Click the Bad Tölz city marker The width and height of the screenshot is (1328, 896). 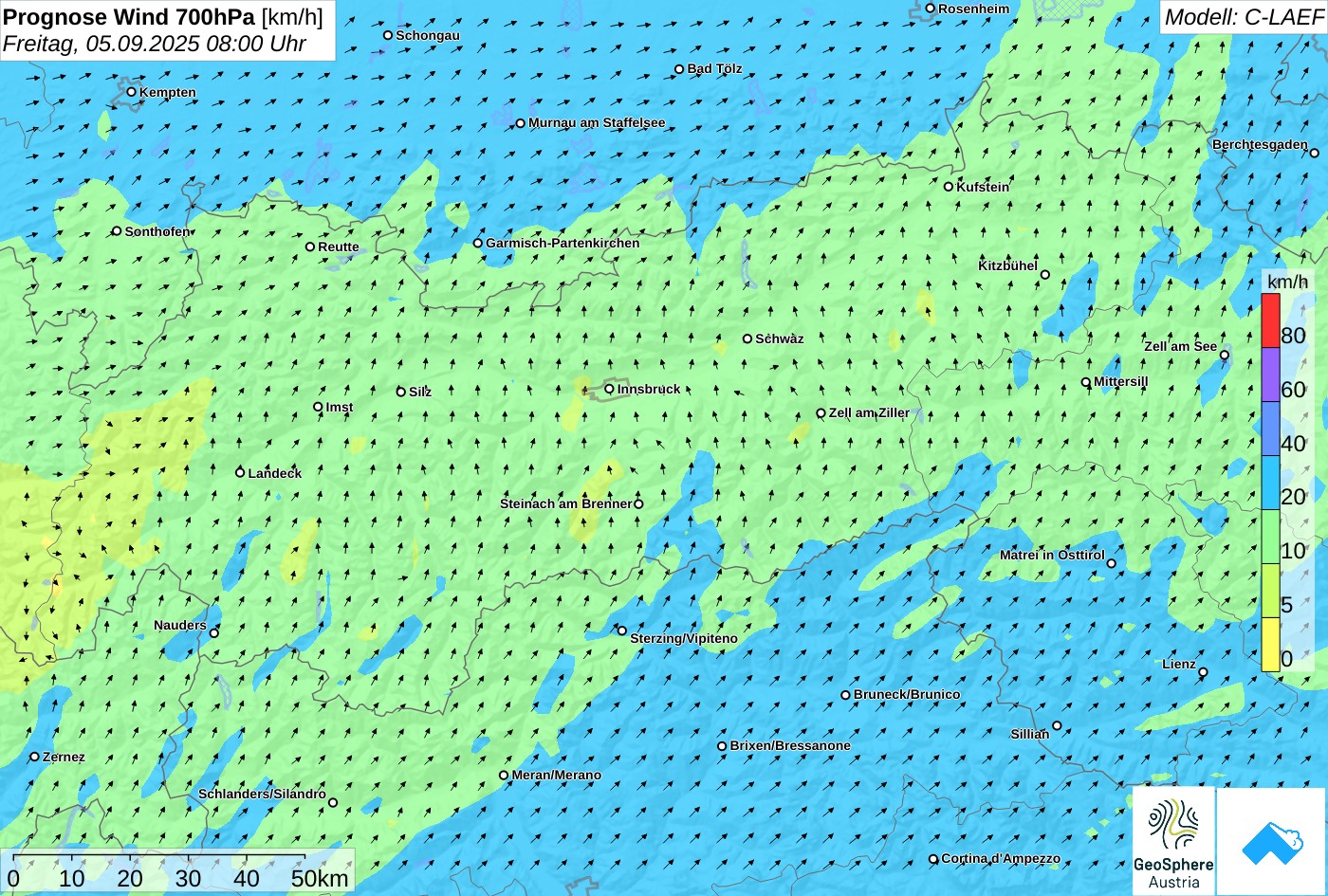click(x=679, y=69)
